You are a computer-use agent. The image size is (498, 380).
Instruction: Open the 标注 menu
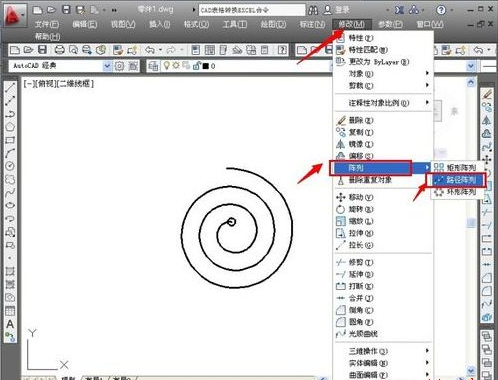[x=312, y=24]
